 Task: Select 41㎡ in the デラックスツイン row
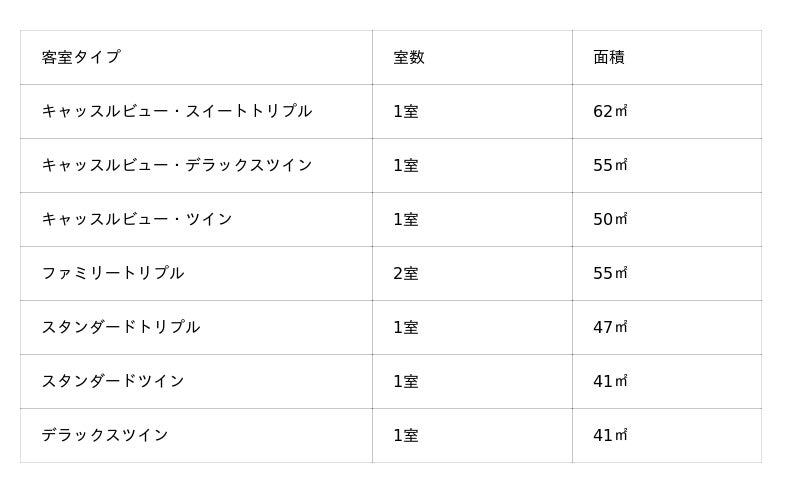(610, 435)
